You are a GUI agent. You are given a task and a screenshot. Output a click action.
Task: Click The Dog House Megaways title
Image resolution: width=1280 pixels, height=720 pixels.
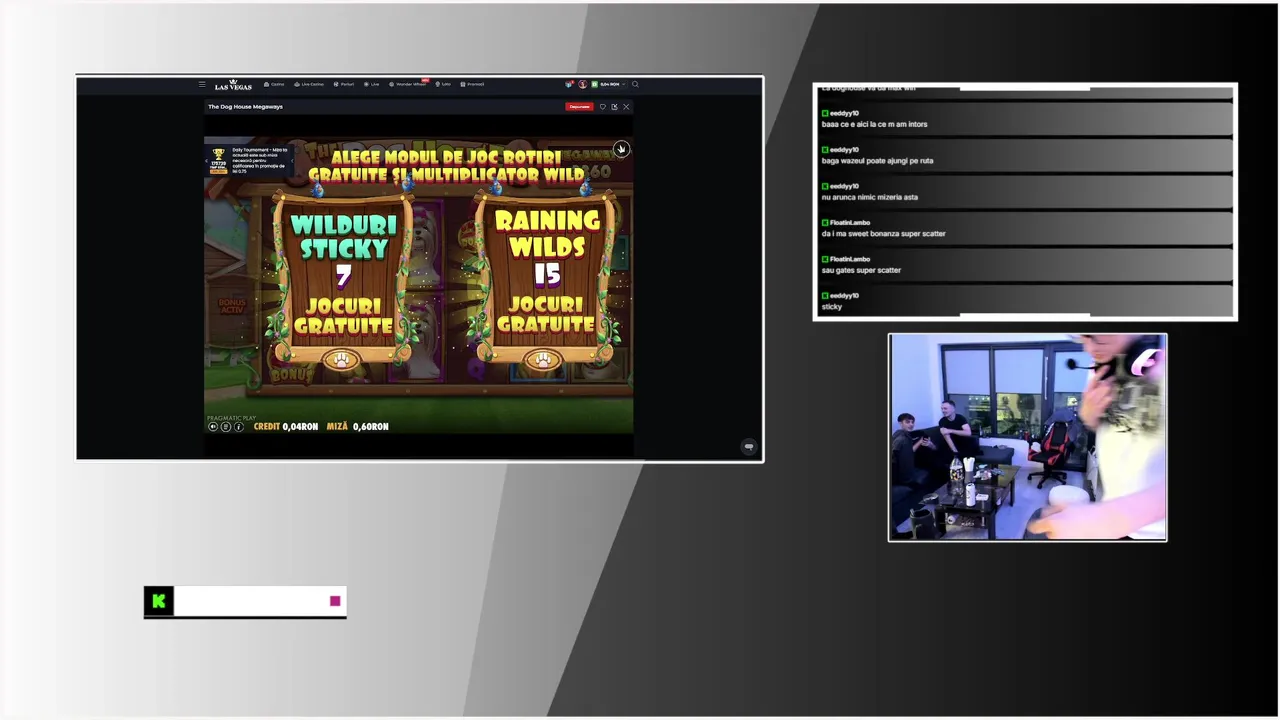pyautogui.click(x=245, y=107)
